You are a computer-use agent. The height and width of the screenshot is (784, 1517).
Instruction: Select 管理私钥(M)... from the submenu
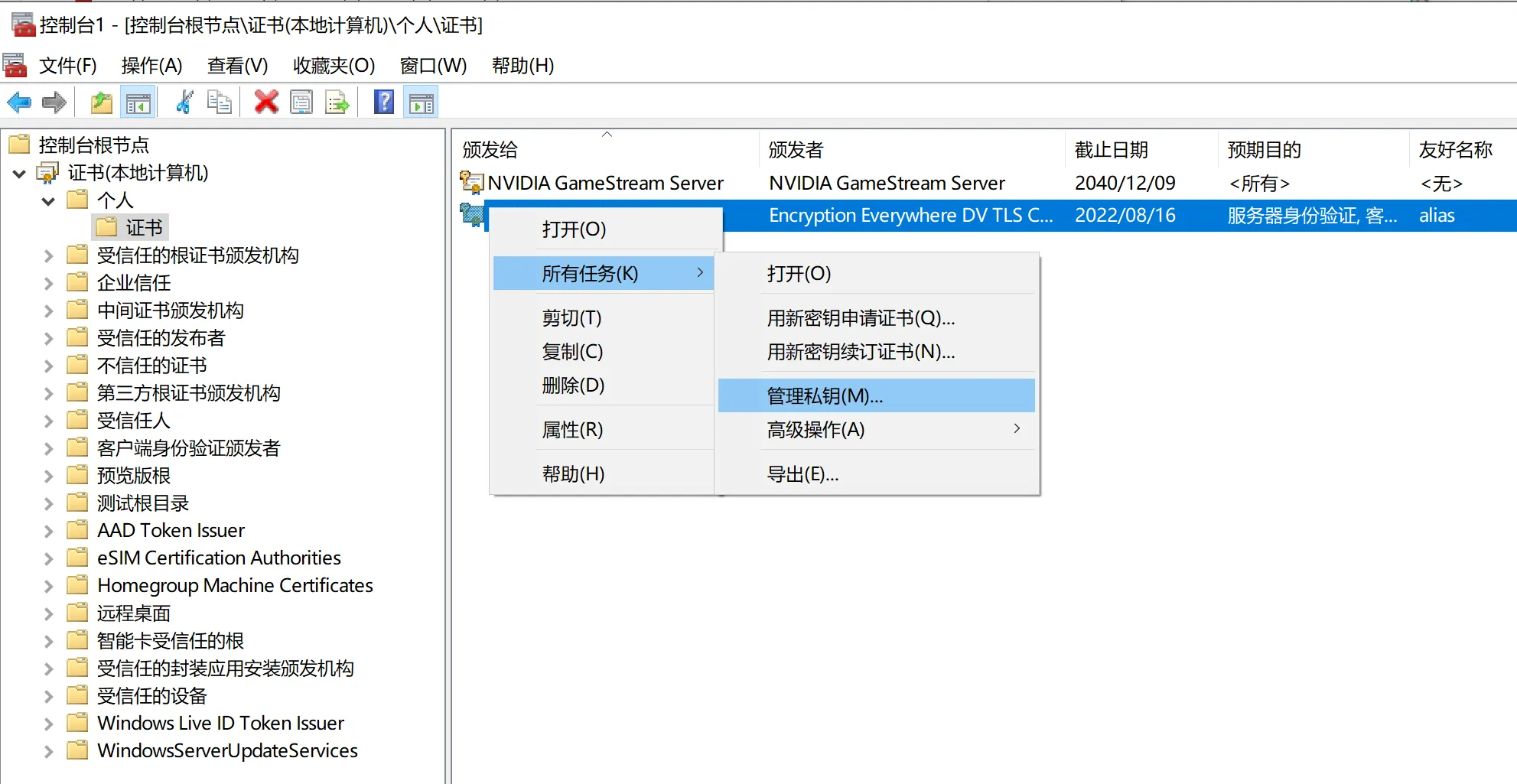876,395
